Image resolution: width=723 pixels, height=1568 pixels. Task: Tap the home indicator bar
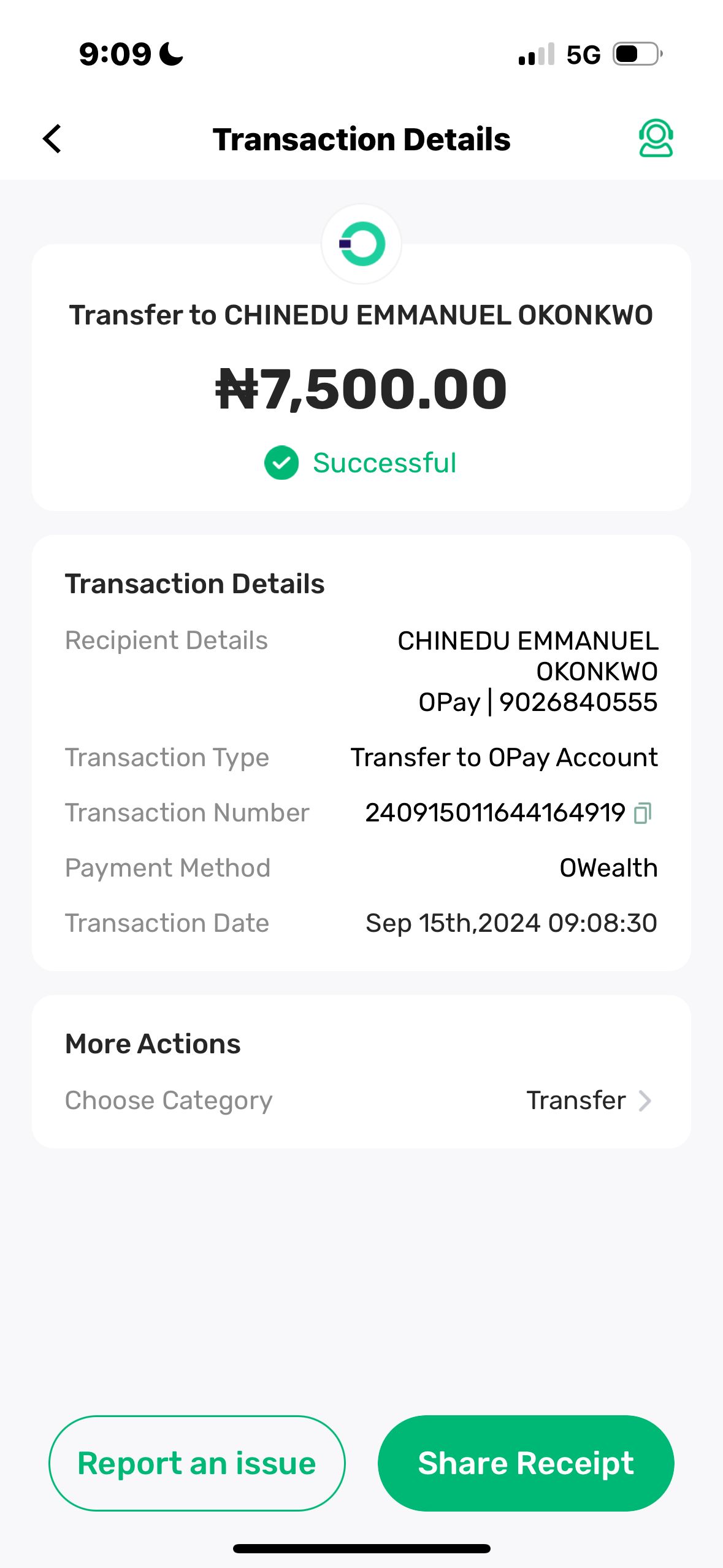click(361, 1548)
